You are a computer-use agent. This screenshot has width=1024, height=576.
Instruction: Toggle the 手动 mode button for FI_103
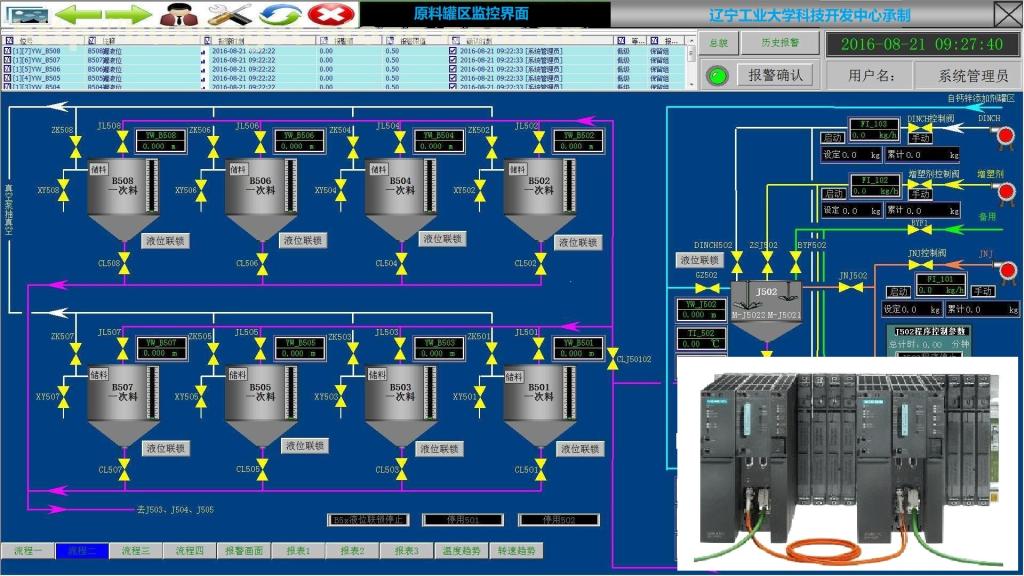pos(920,138)
